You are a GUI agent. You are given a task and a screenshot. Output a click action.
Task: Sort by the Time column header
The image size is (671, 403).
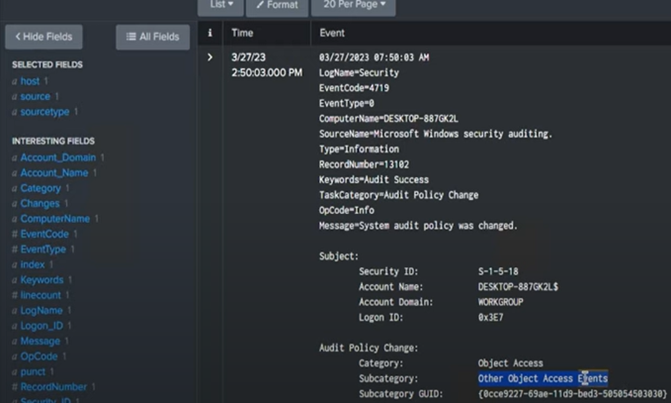coord(242,33)
